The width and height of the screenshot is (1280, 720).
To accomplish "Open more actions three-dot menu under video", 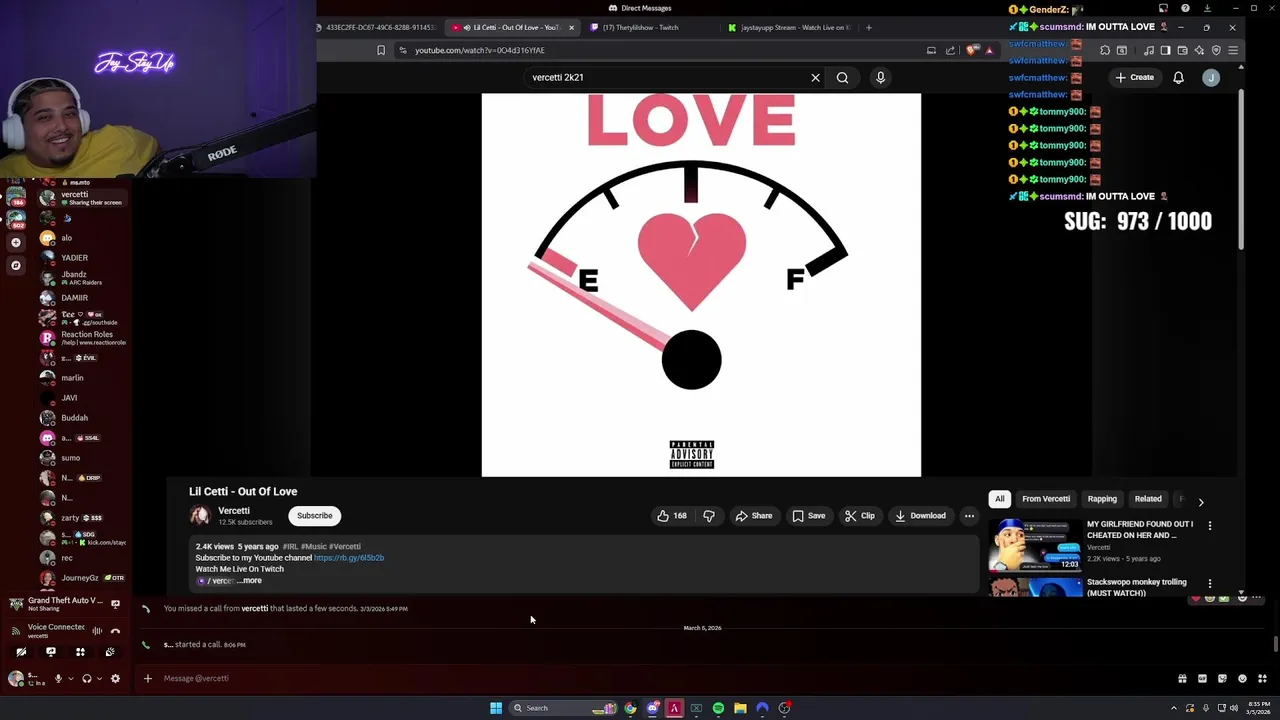I will tap(969, 516).
